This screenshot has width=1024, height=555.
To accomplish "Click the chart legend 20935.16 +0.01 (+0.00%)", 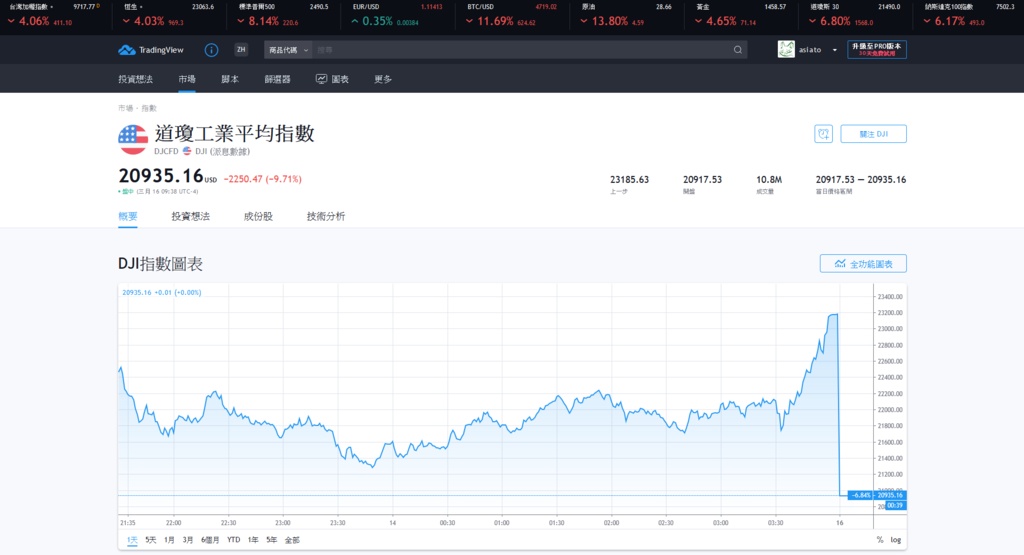I will point(162,293).
